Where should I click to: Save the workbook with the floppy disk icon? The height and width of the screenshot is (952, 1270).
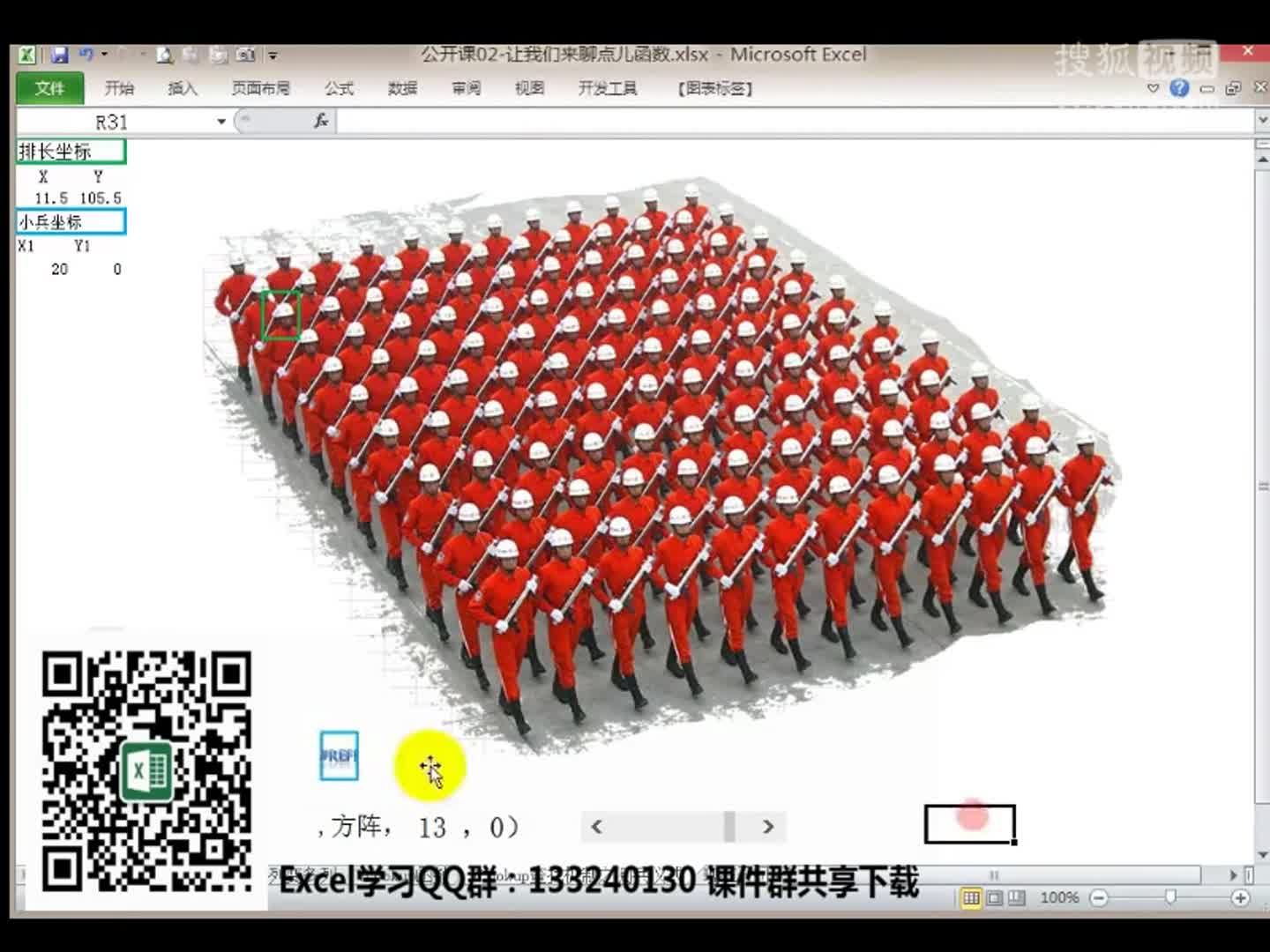(x=59, y=55)
